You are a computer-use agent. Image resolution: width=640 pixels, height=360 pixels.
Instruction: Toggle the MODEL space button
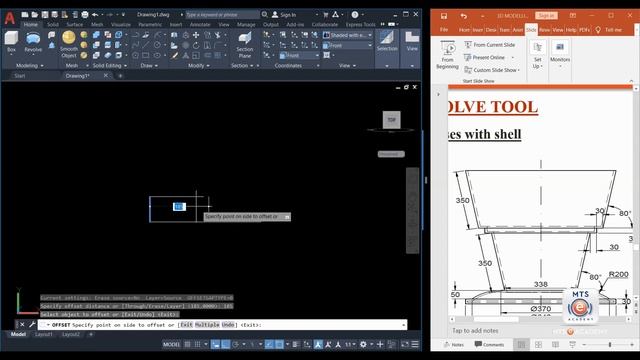[x=171, y=344]
